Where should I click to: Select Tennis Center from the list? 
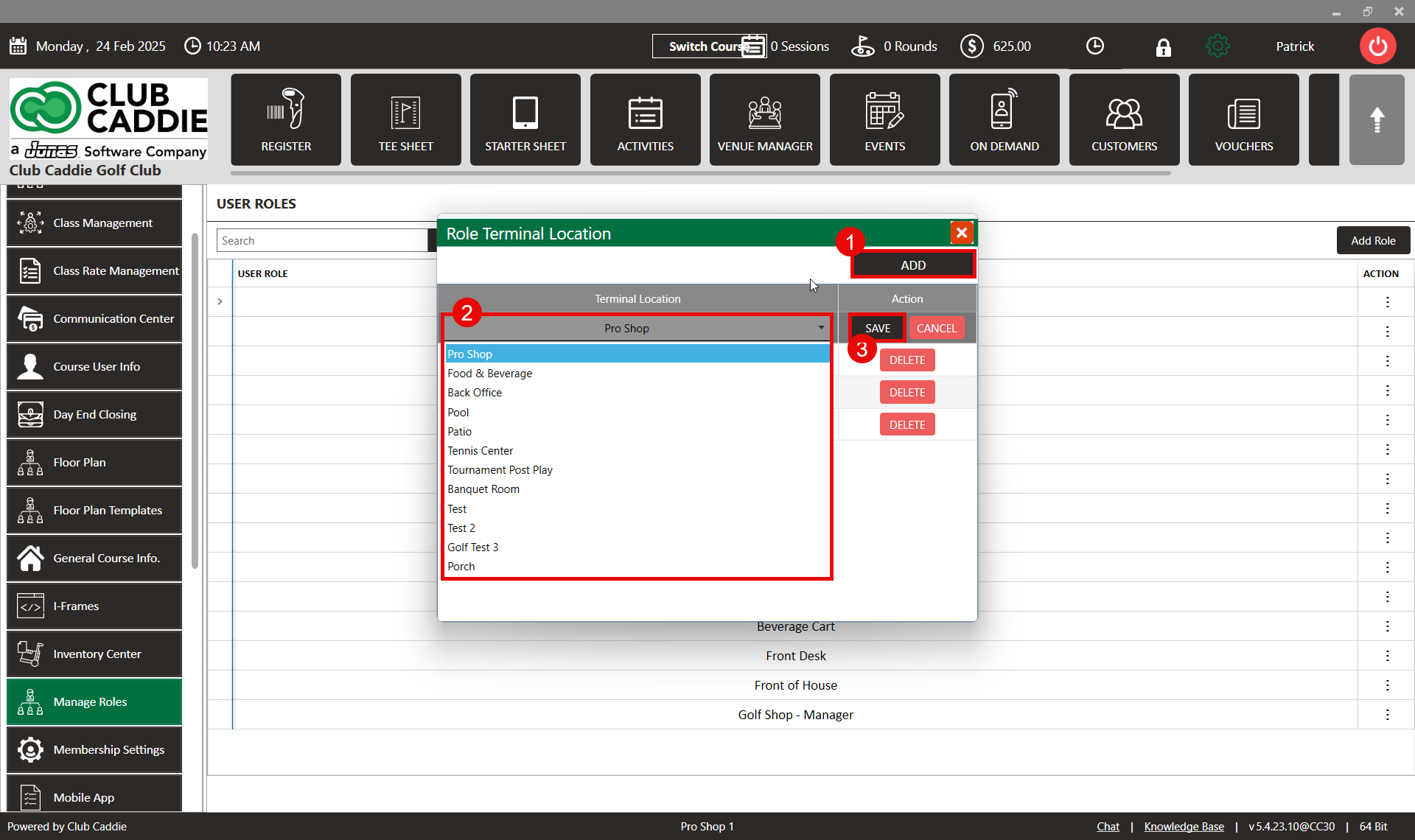(637, 450)
